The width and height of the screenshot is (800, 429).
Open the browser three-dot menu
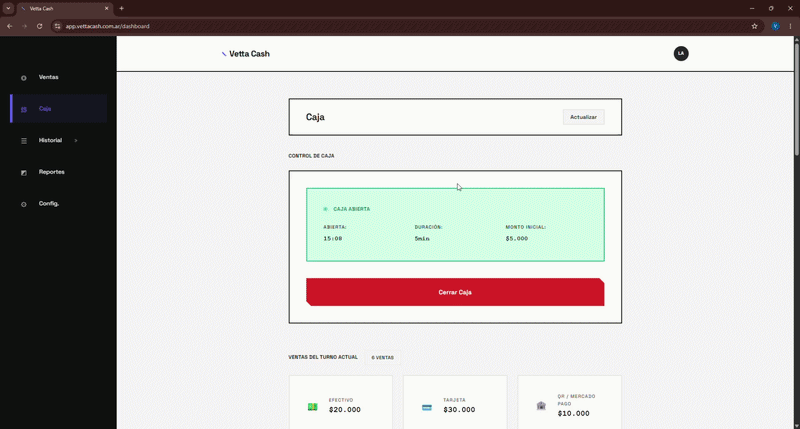[790, 26]
